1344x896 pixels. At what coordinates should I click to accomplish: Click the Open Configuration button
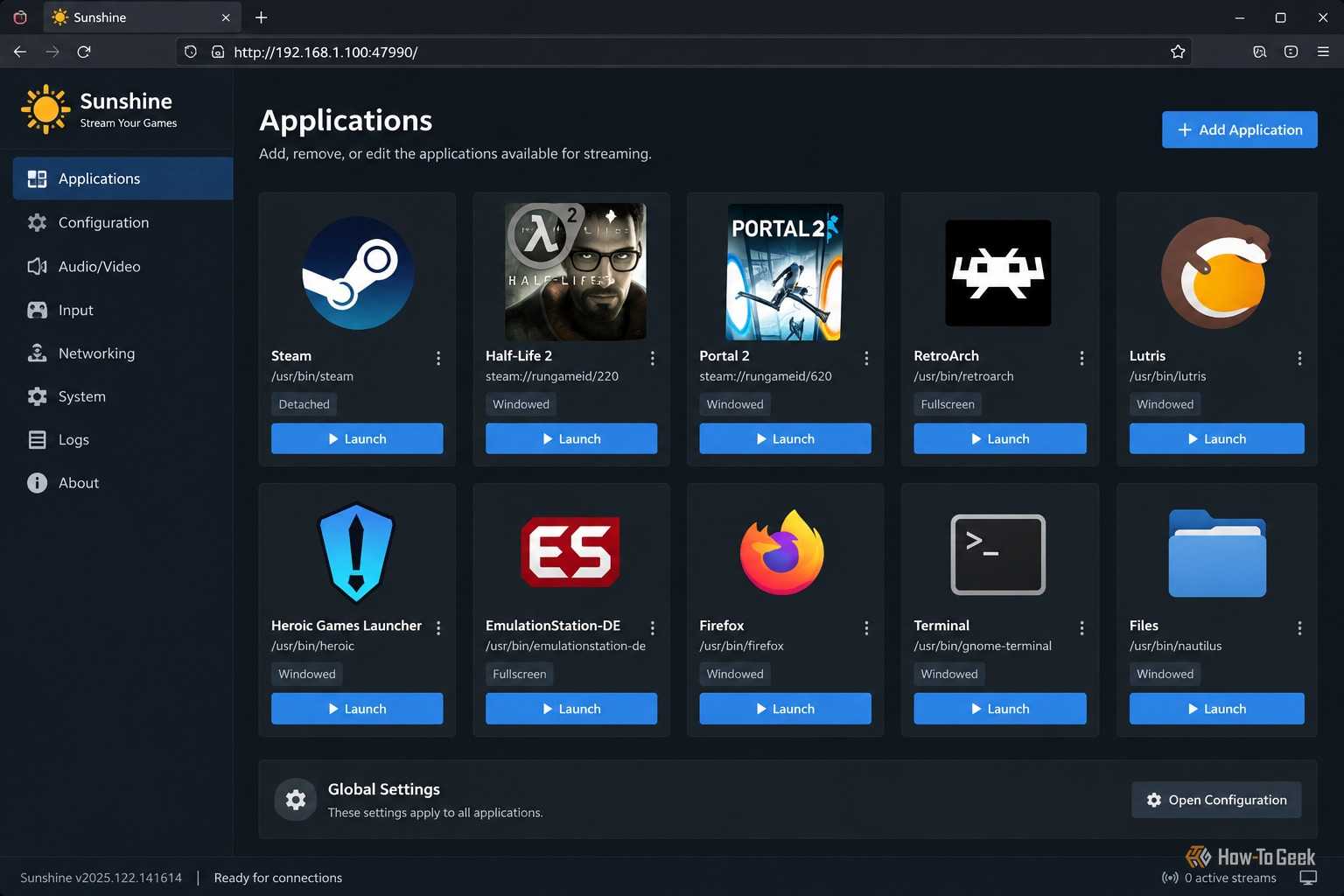(1216, 800)
